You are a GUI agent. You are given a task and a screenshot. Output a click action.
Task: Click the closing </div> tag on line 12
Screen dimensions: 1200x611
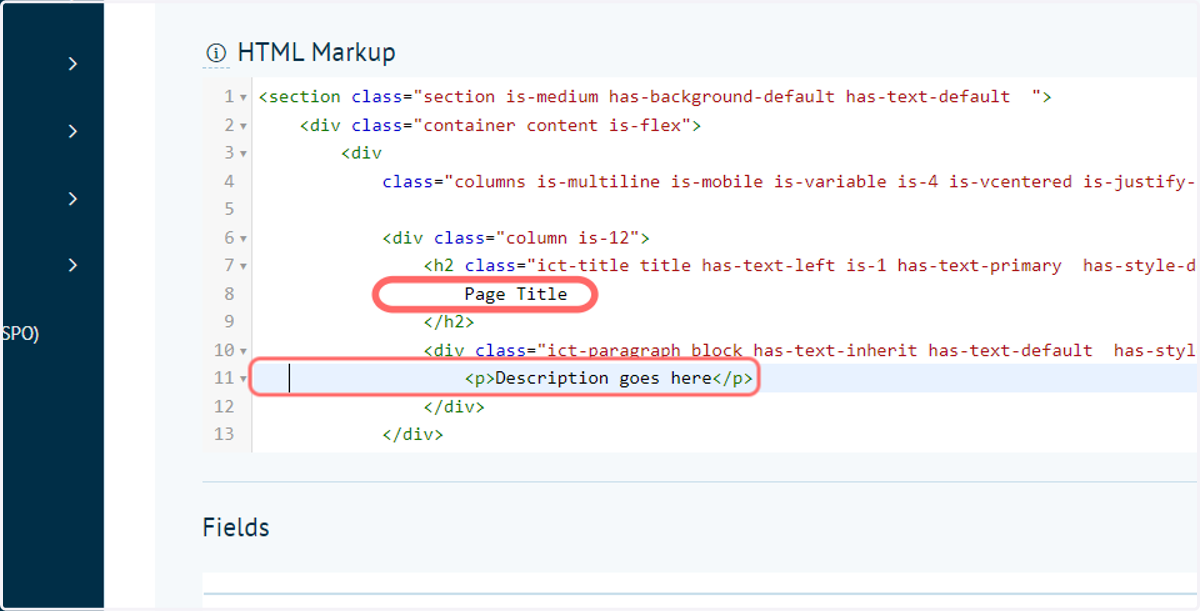[454, 407]
